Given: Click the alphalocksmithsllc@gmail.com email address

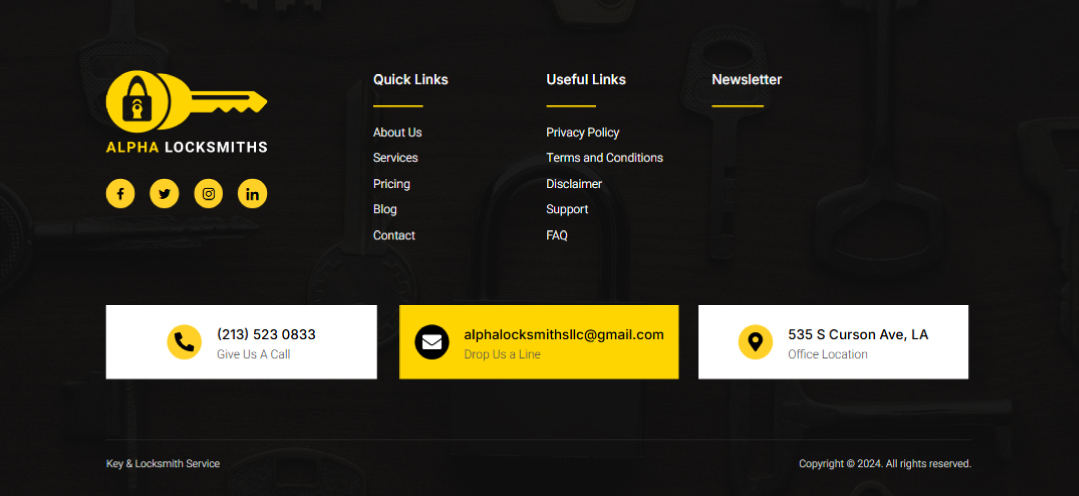Looking at the screenshot, I should coord(564,334).
